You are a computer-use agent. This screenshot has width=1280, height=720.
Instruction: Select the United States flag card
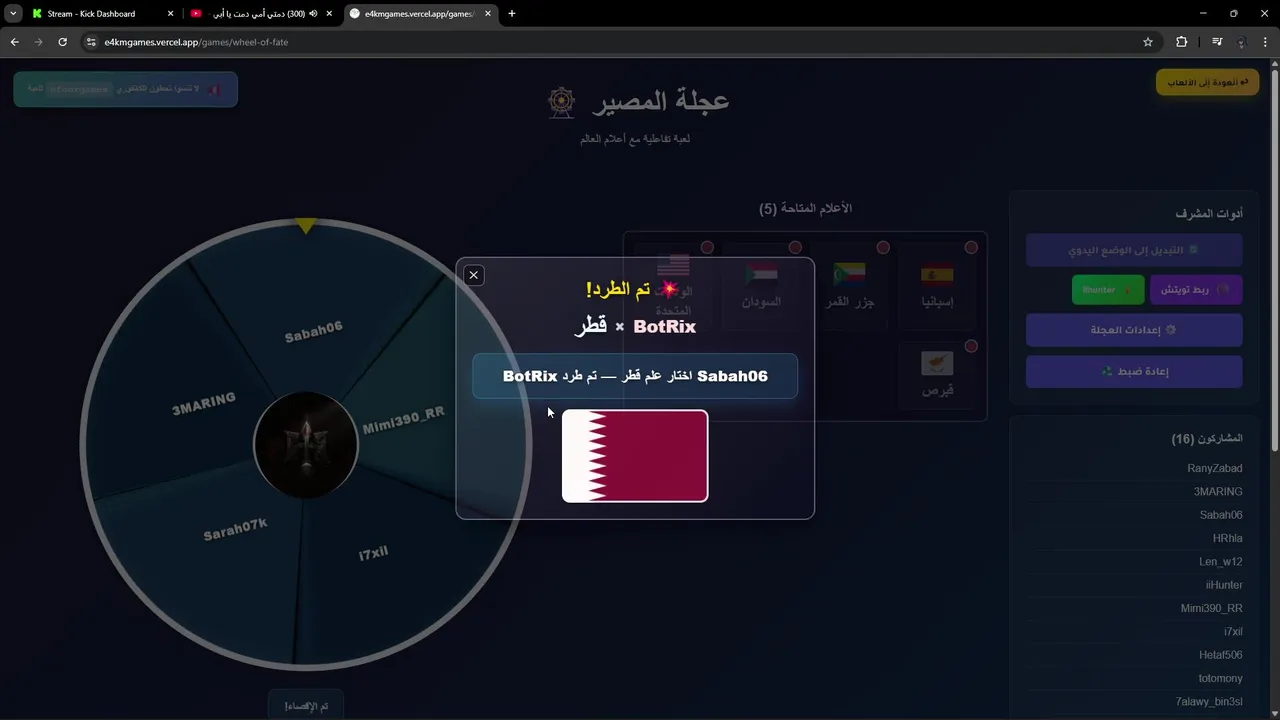coord(673,285)
